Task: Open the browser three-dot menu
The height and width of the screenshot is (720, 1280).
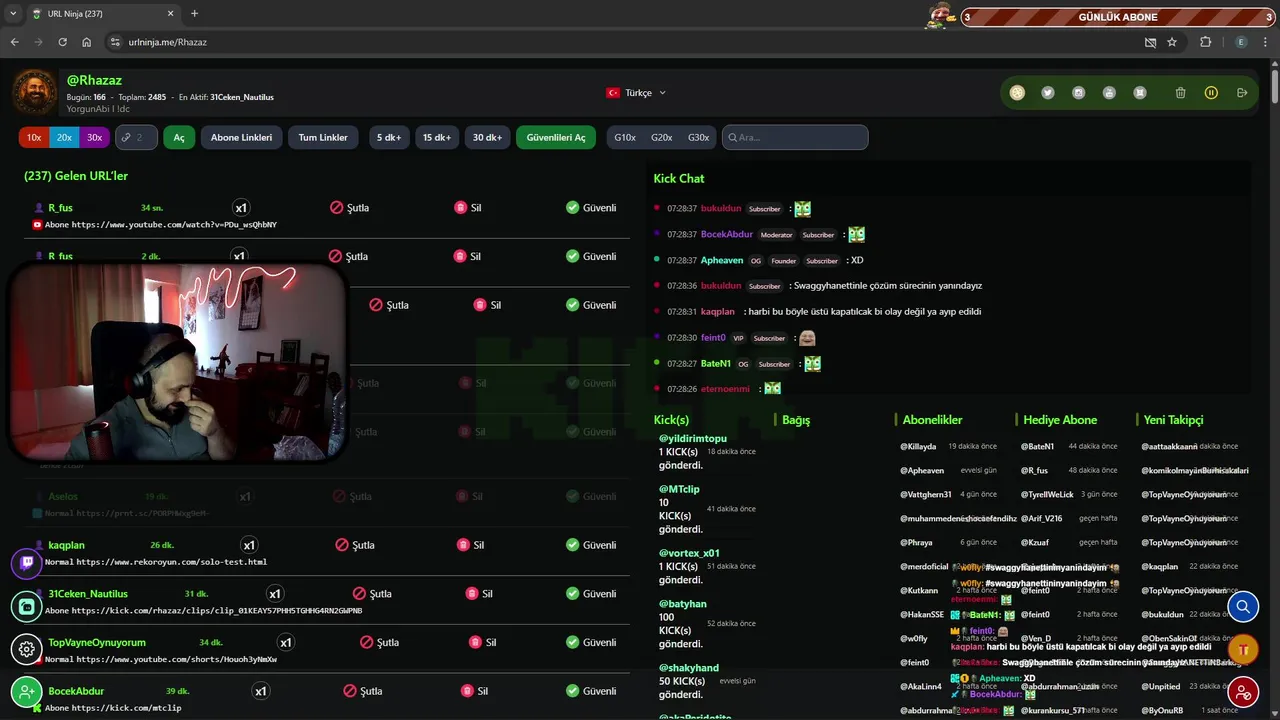Action: click(1265, 42)
